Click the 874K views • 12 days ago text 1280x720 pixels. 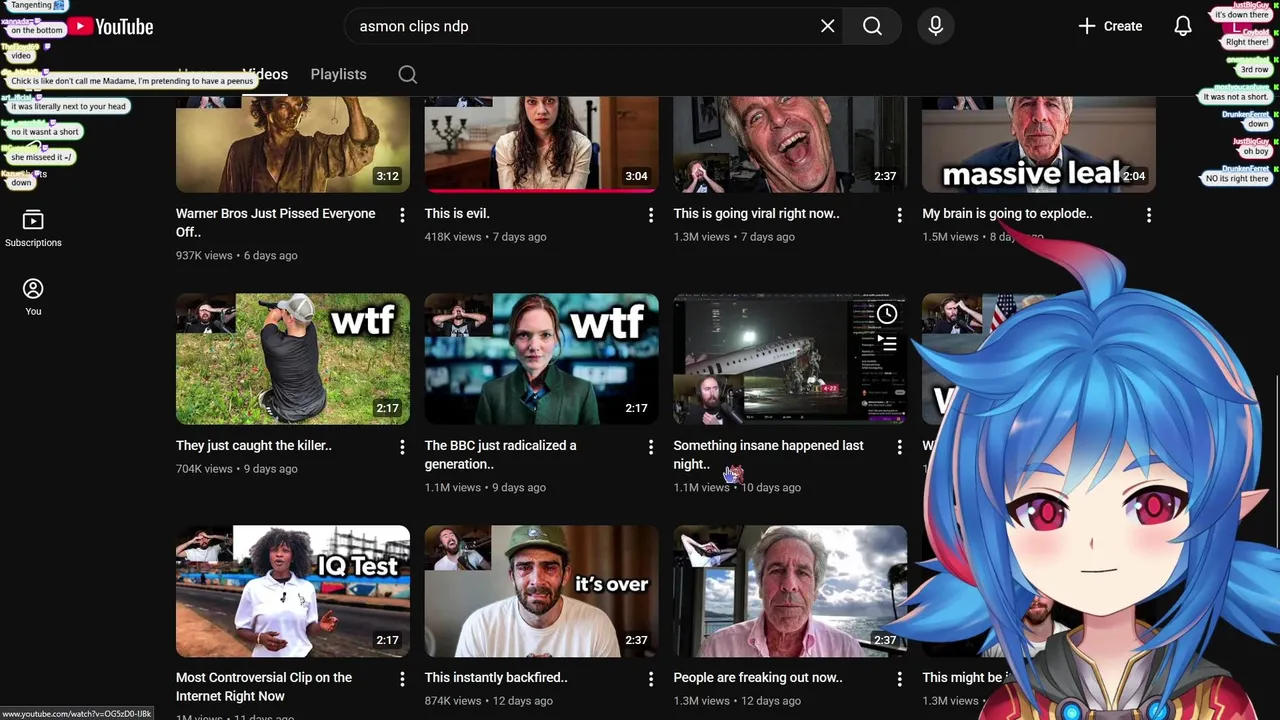[x=489, y=700]
